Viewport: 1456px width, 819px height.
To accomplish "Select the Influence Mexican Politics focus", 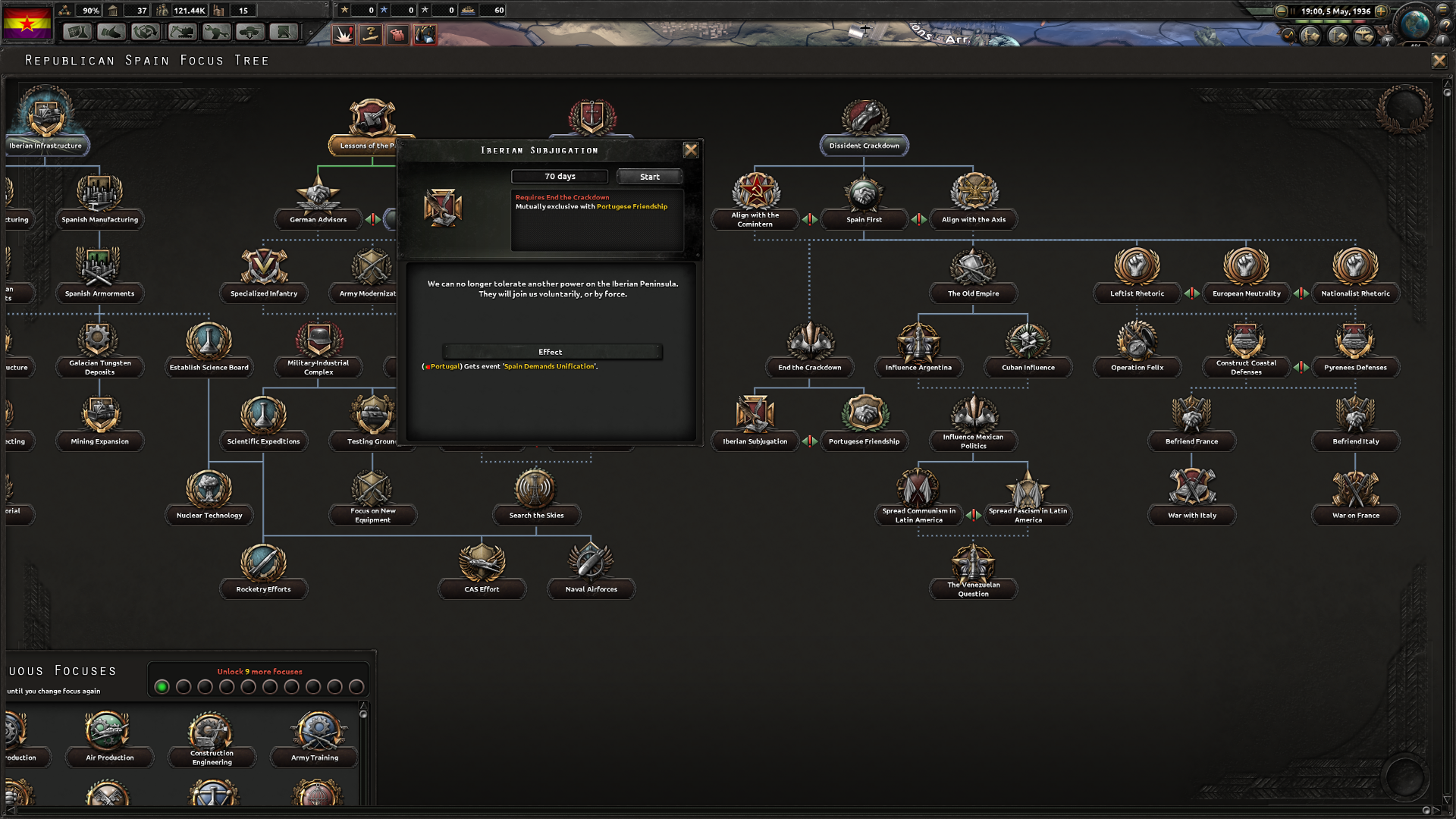I will tap(974, 422).
